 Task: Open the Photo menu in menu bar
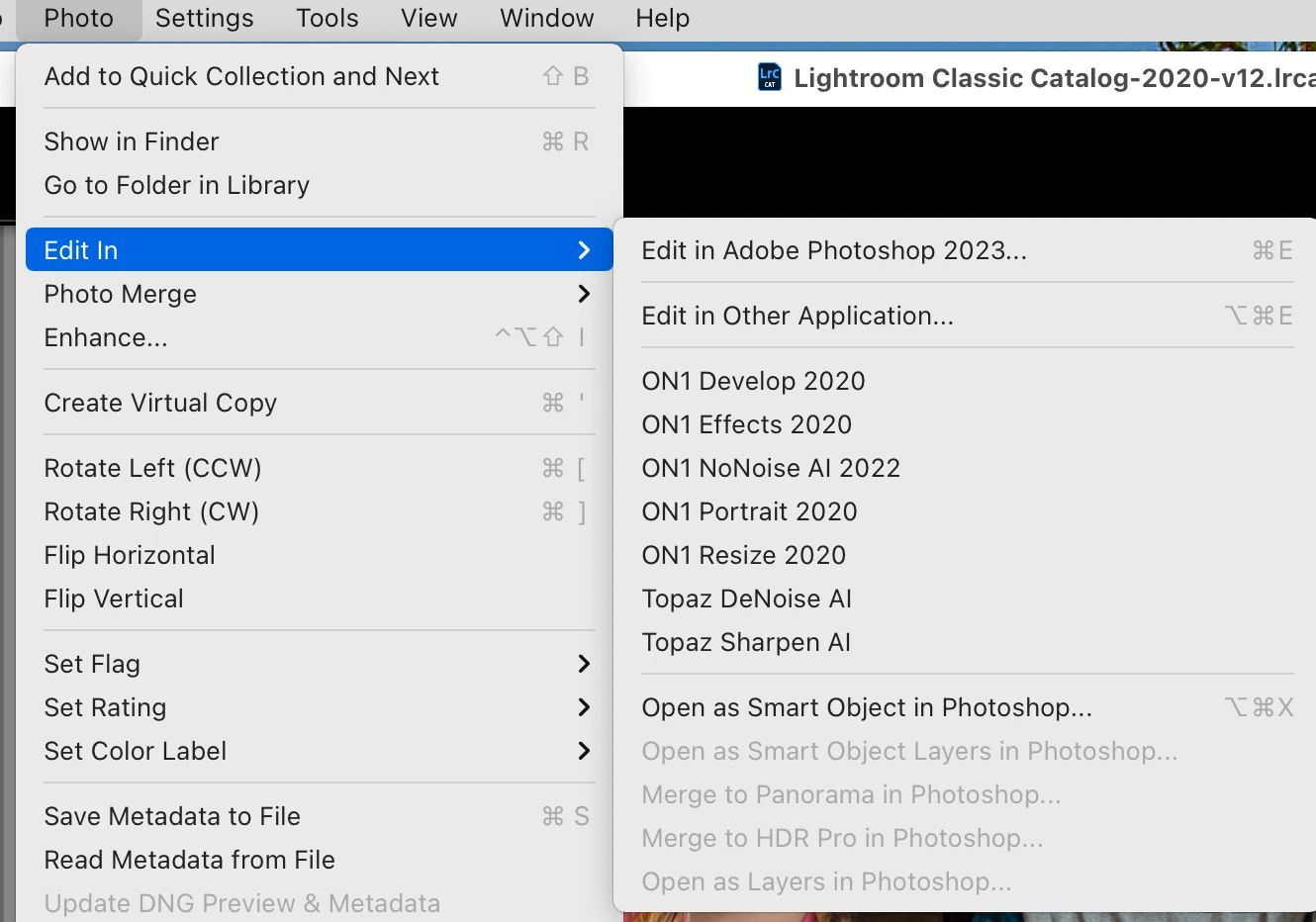[x=79, y=19]
